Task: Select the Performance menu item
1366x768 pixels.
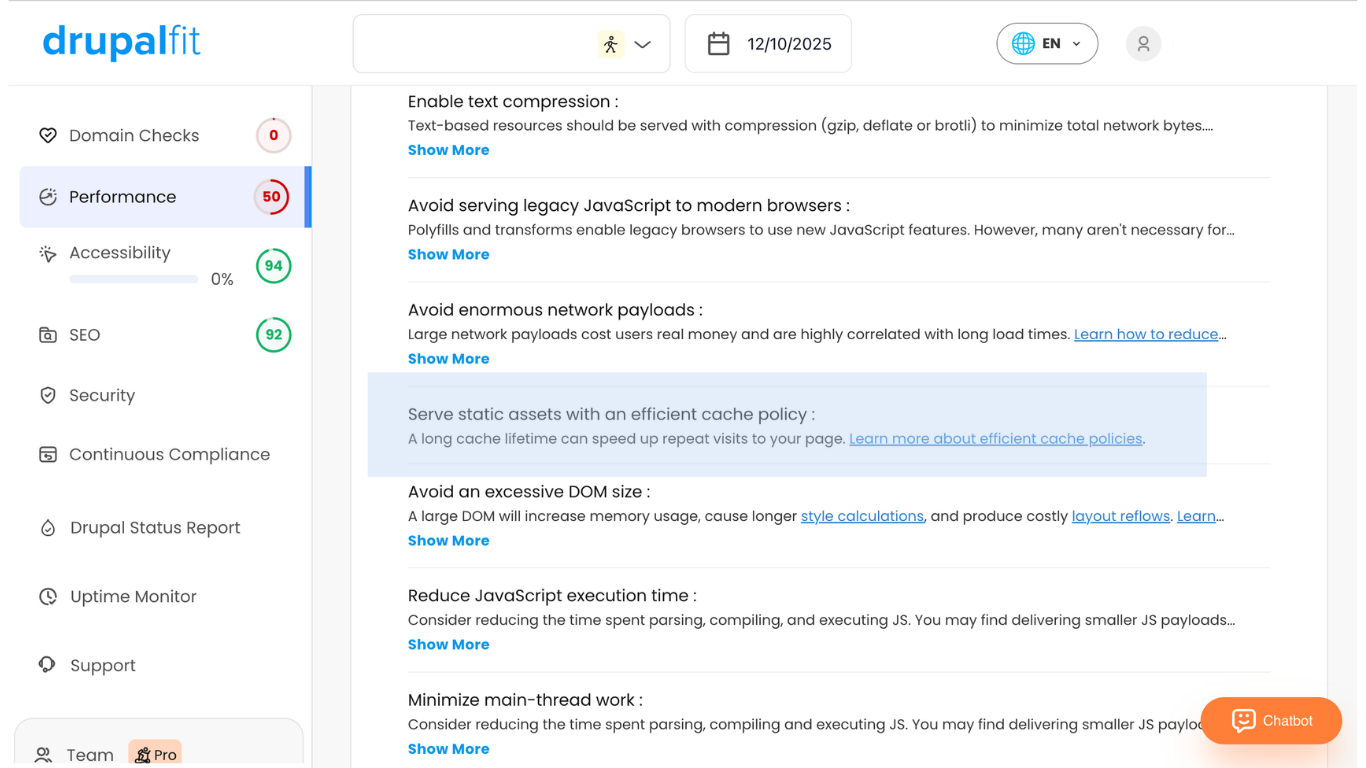Action: tap(165, 197)
